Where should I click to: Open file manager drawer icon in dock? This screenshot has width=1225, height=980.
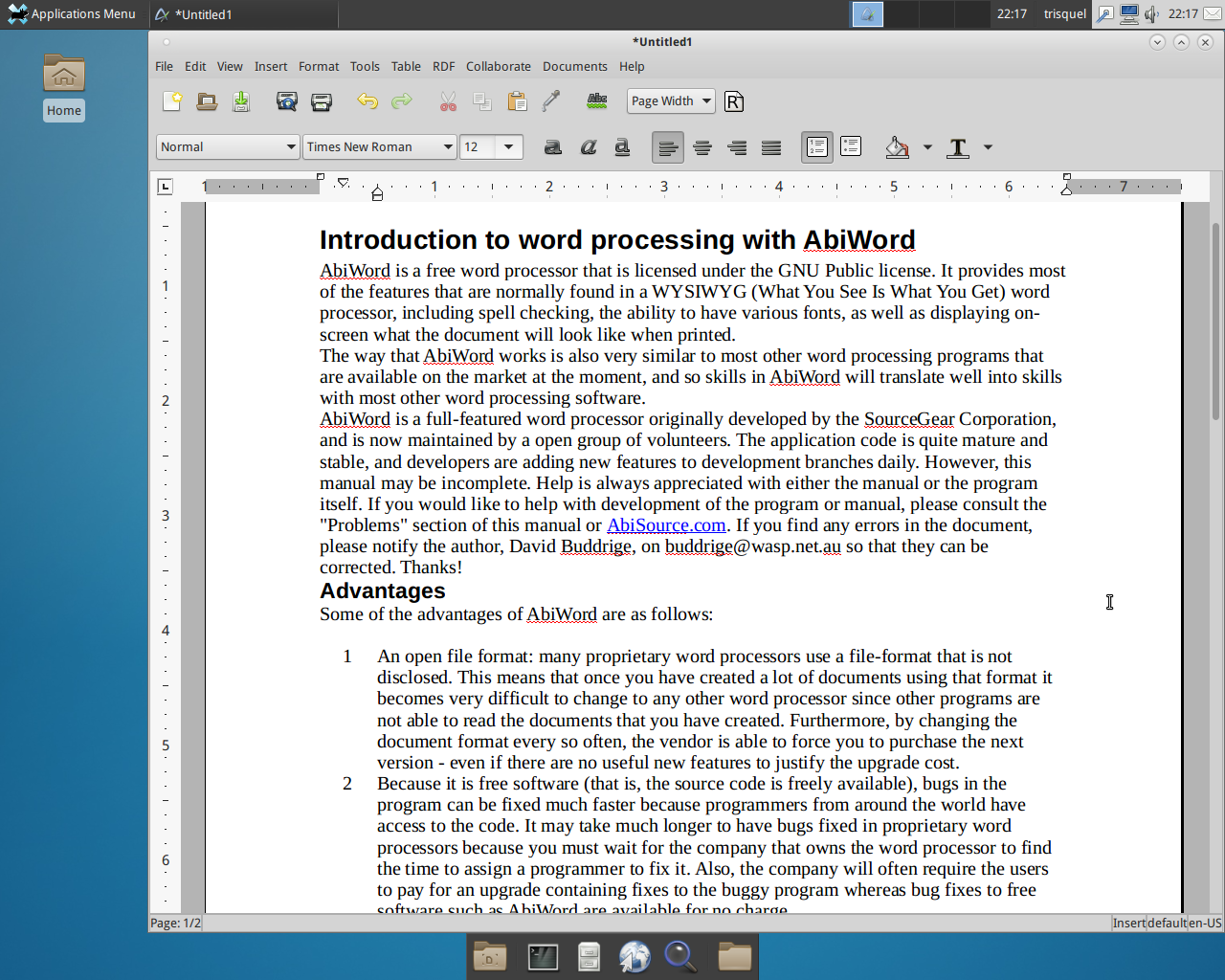(x=589, y=957)
